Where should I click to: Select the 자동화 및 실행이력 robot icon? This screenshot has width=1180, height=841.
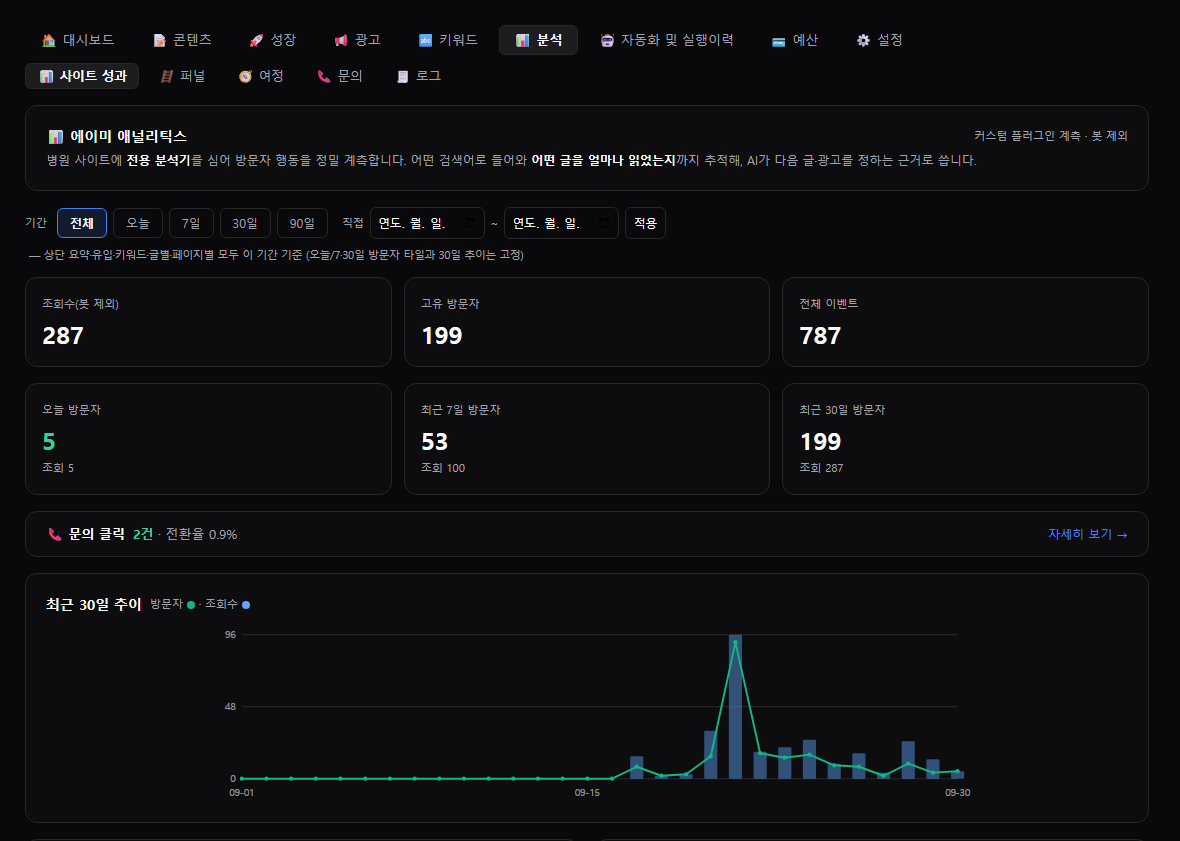607,41
